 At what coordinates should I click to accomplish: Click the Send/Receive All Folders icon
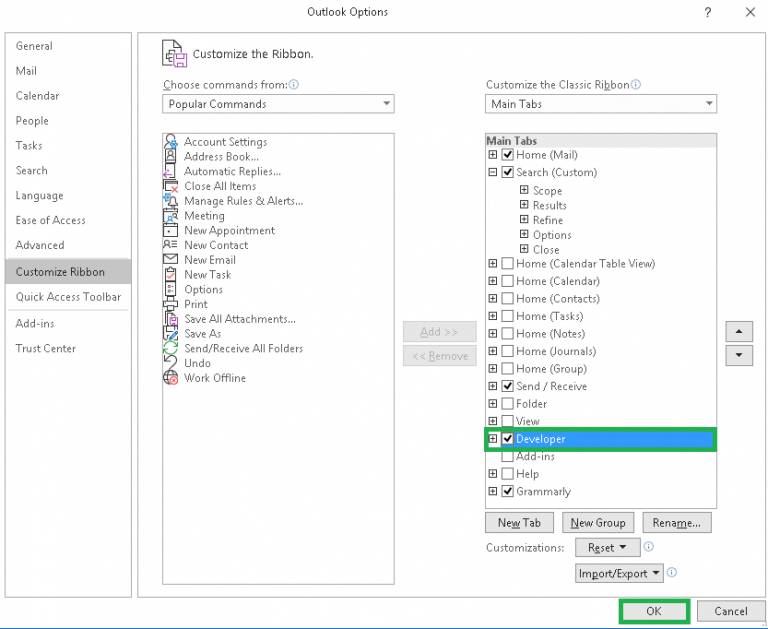click(170, 348)
